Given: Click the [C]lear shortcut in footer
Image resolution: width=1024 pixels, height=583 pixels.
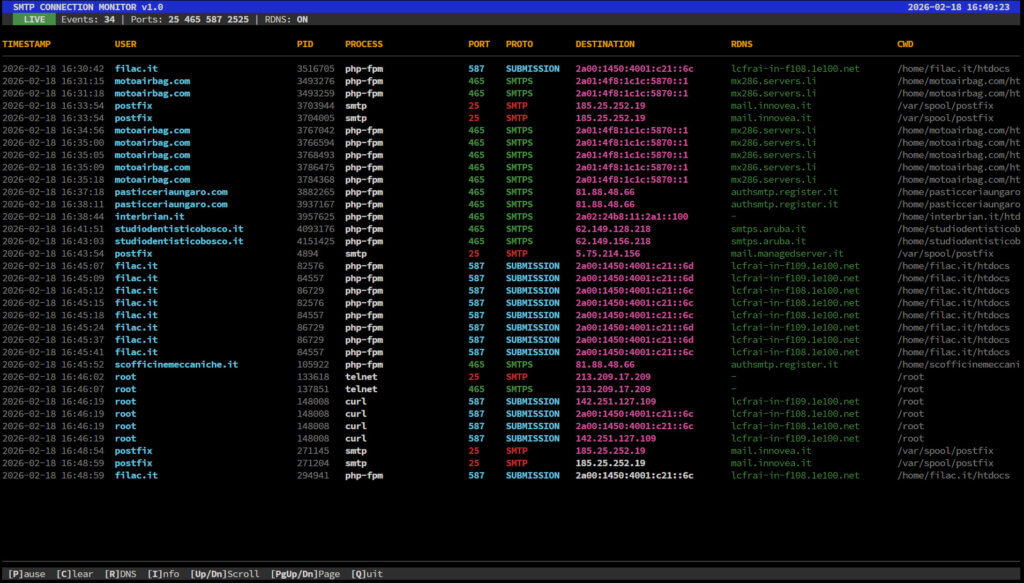Looking at the screenshot, I should [x=74, y=574].
